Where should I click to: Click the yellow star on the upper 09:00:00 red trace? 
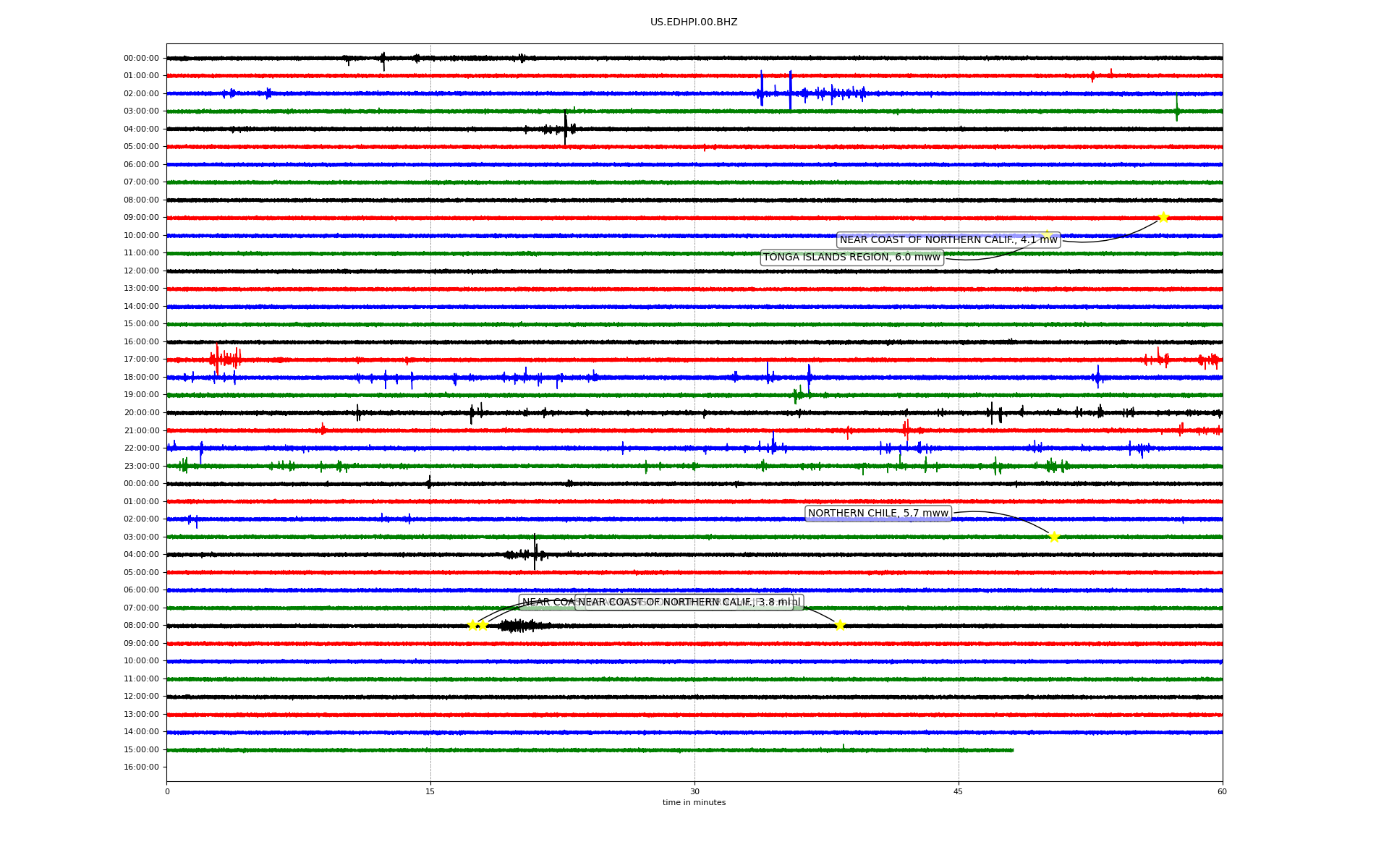[x=1163, y=217]
